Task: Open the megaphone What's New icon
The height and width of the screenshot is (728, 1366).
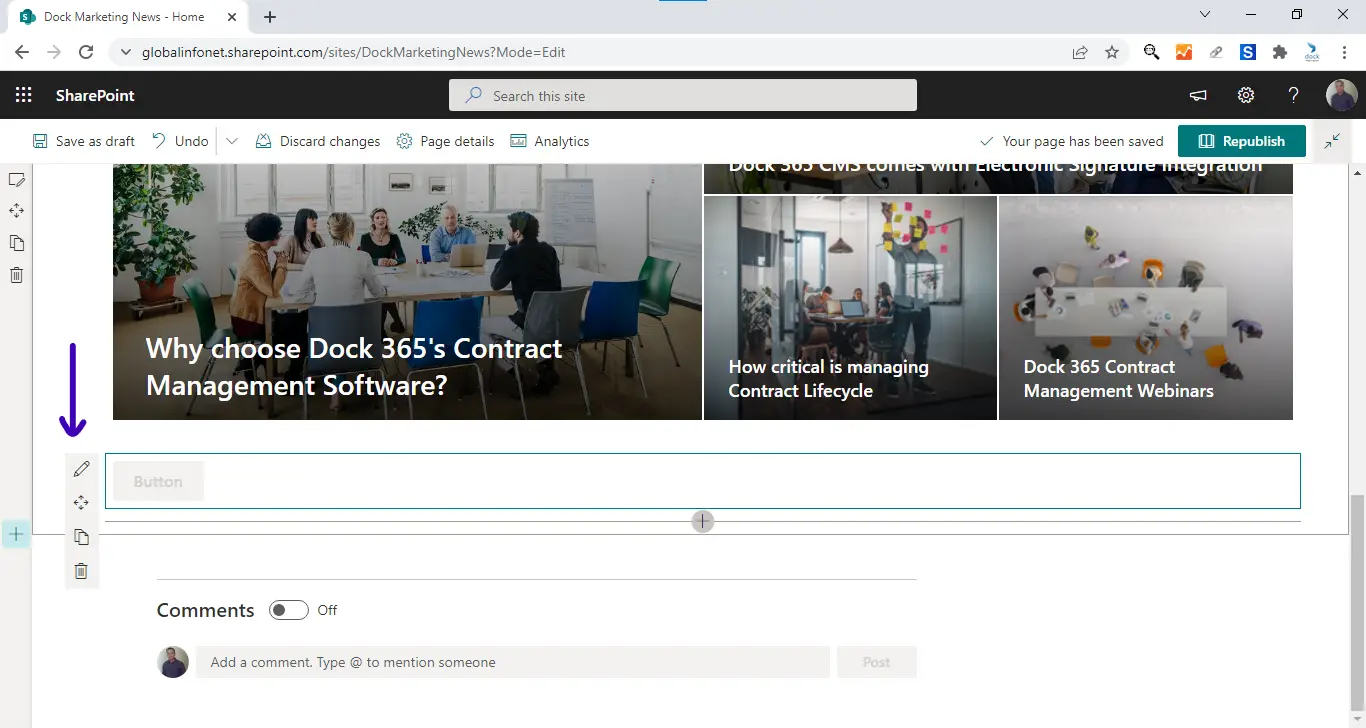Action: click(1197, 95)
